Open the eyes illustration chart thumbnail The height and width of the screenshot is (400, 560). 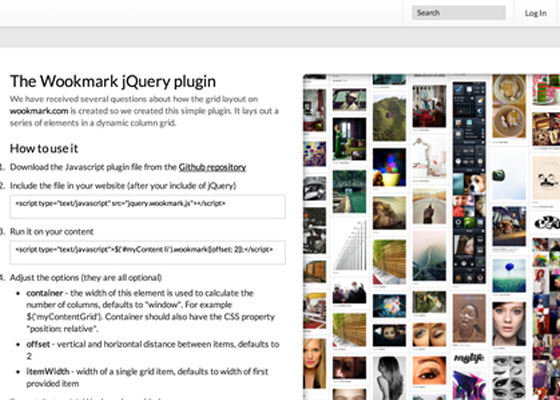click(x=509, y=378)
